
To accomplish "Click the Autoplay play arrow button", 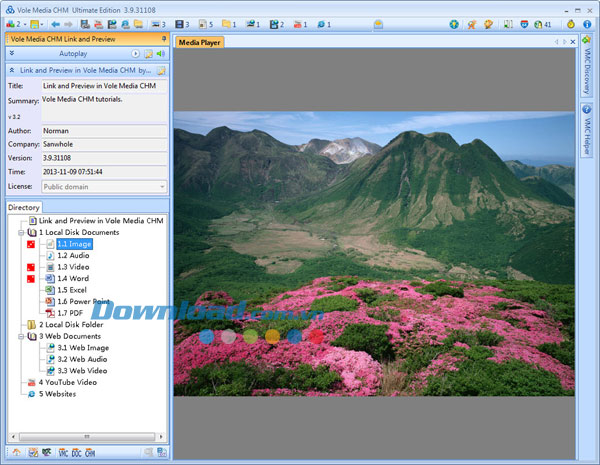I will click(136, 53).
